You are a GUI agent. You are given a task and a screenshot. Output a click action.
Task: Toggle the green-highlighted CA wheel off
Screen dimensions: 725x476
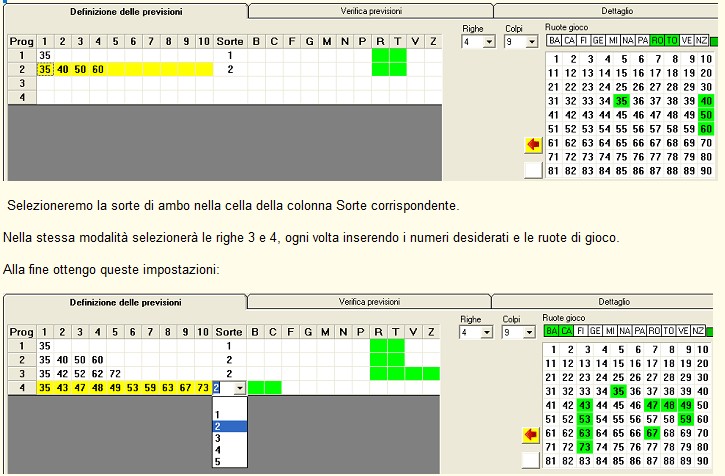568,331
